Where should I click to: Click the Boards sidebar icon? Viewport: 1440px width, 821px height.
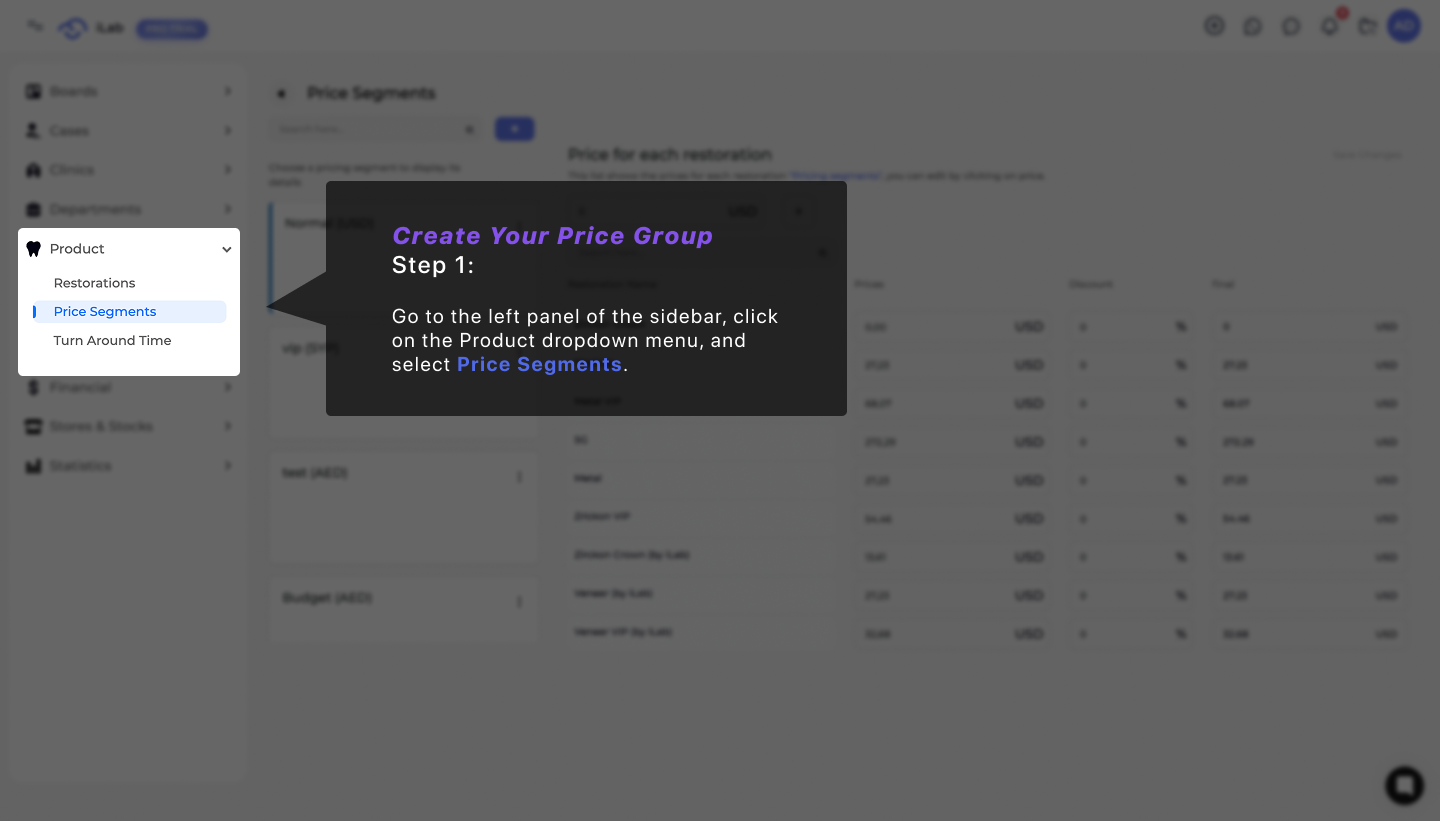click(x=33, y=91)
